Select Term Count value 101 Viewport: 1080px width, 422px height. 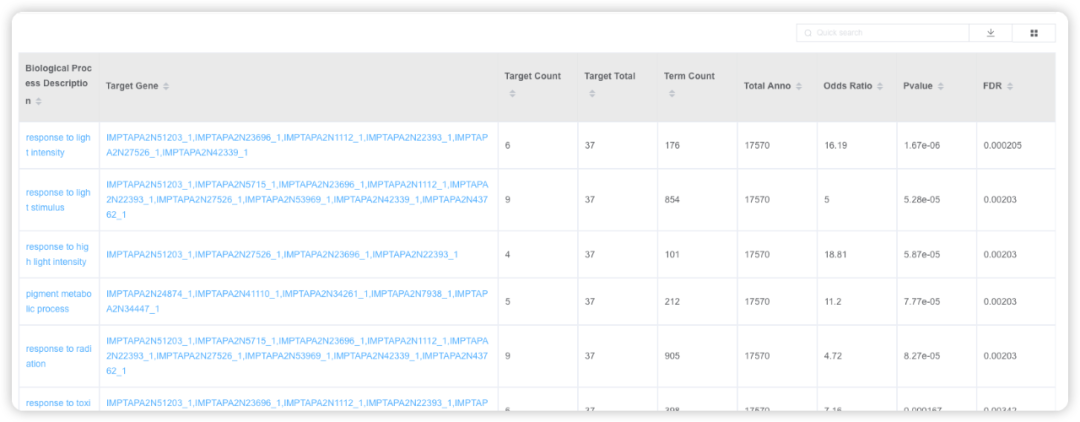[672, 255]
